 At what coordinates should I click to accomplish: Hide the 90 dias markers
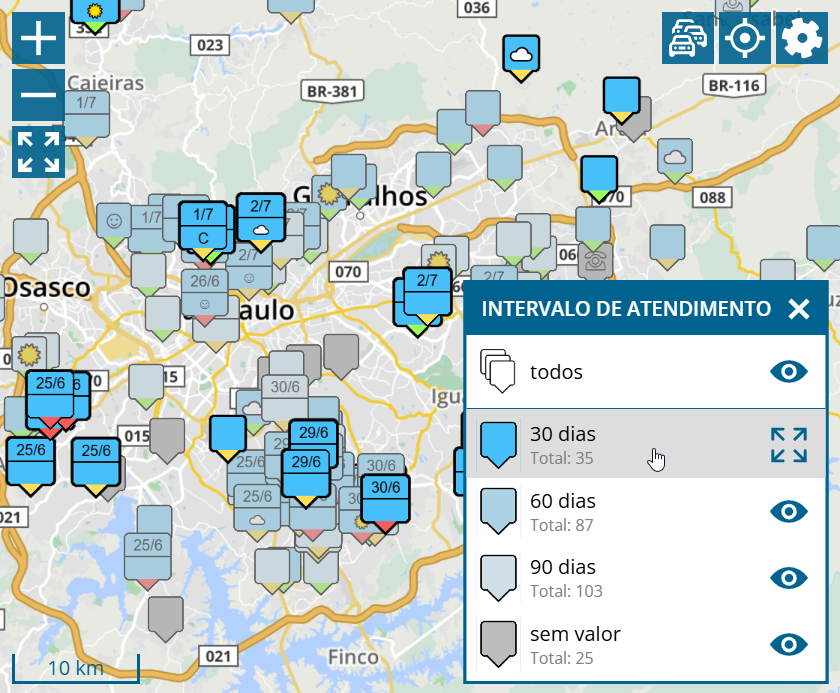point(789,578)
